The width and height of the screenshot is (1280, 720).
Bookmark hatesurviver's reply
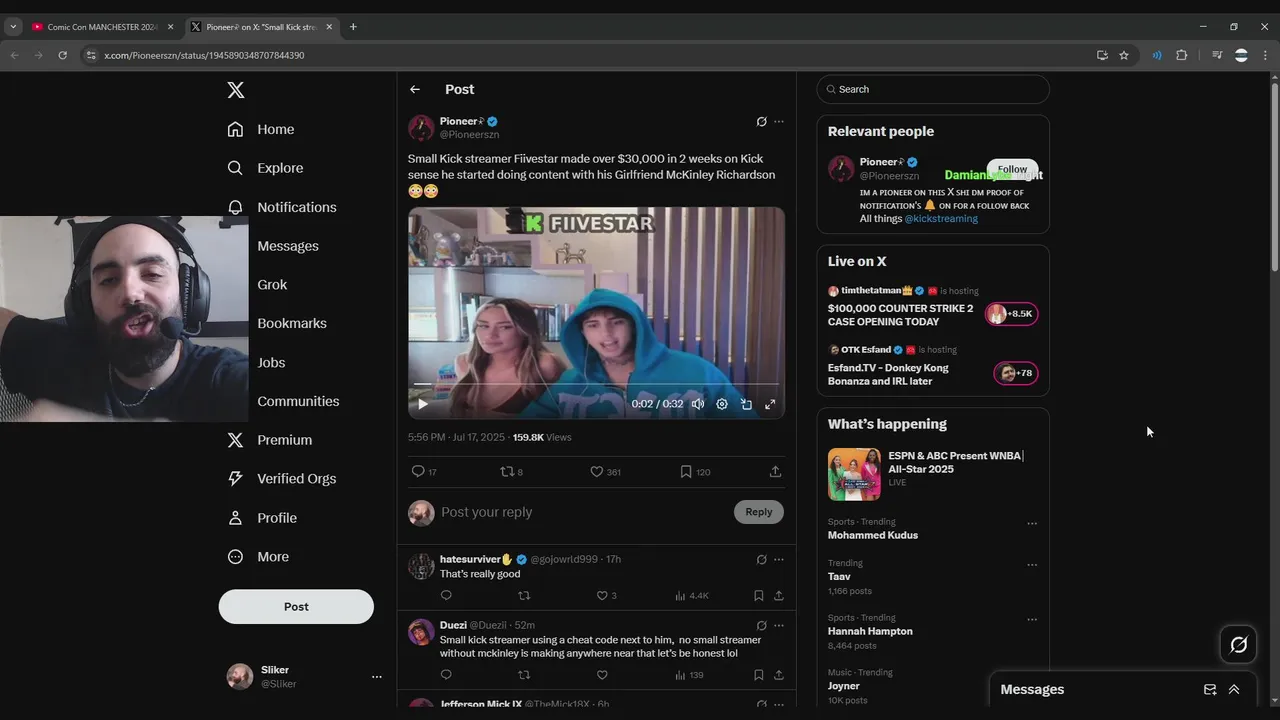[759, 595]
